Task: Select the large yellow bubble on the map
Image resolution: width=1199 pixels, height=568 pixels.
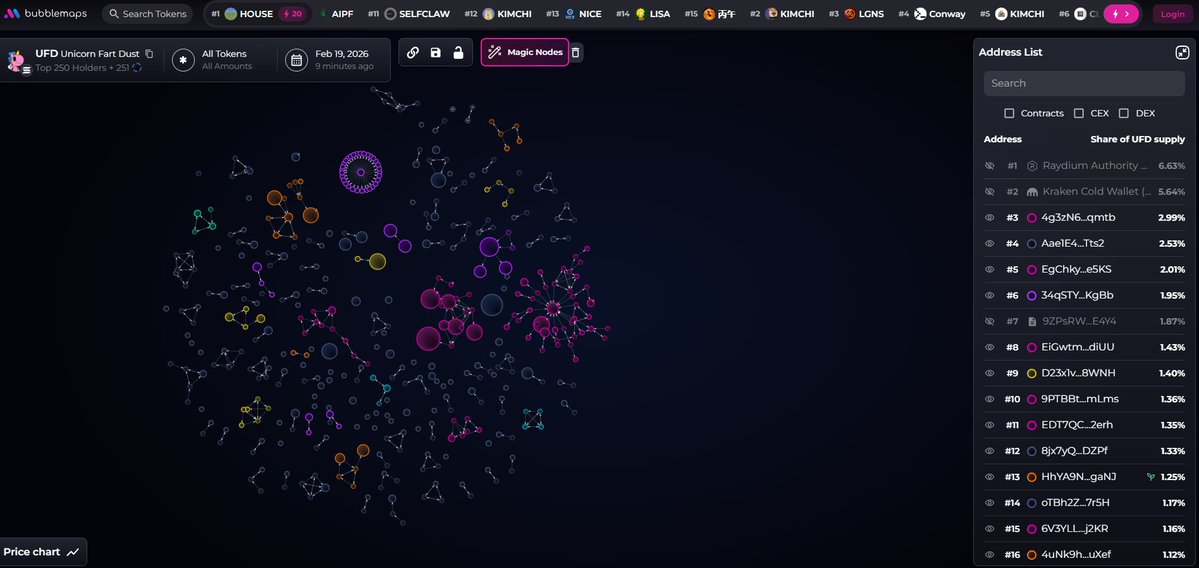Action: click(x=378, y=261)
